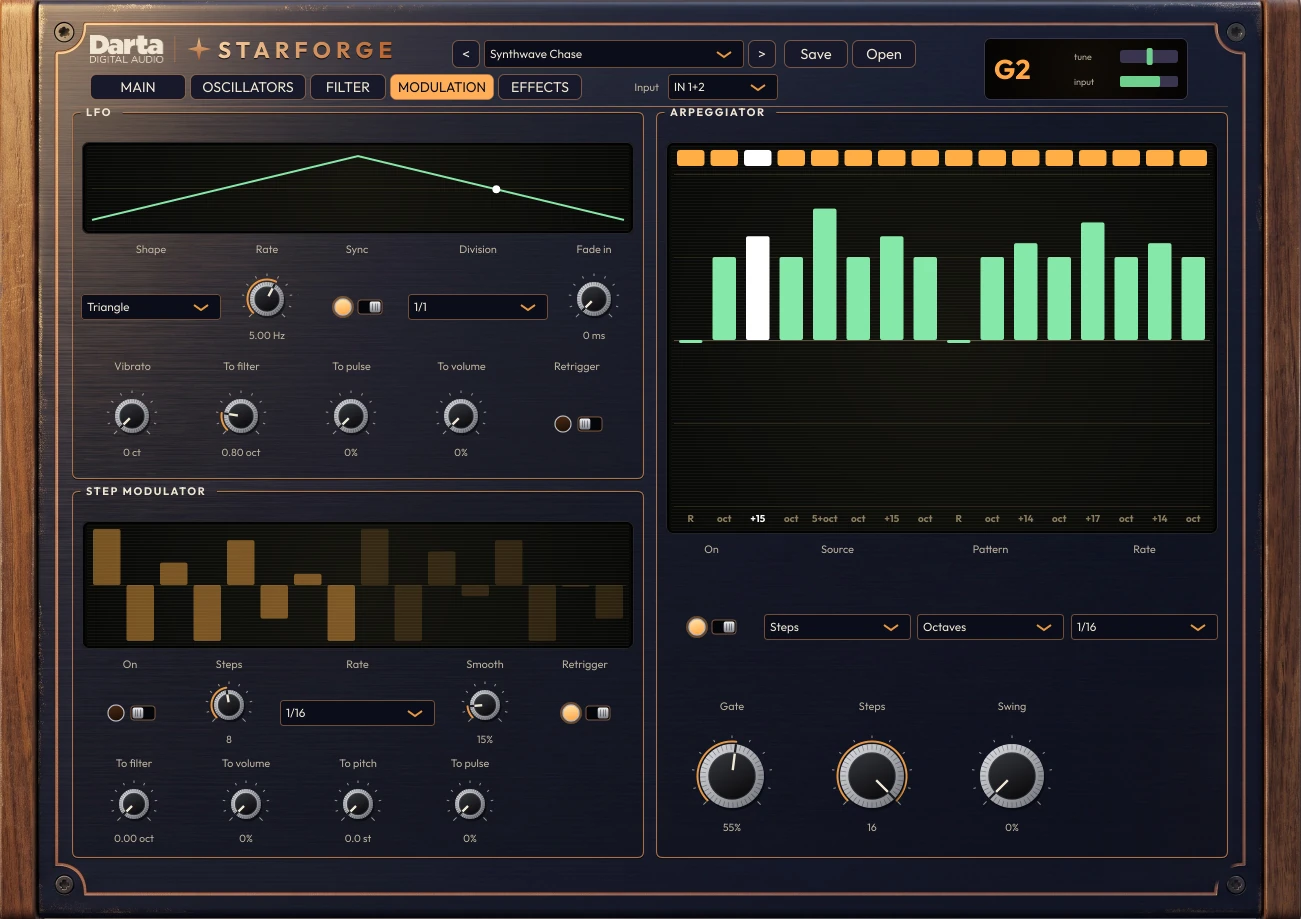Click the Arpeggiator Gate knob
This screenshot has width=1301, height=919.
coord(731,775)
